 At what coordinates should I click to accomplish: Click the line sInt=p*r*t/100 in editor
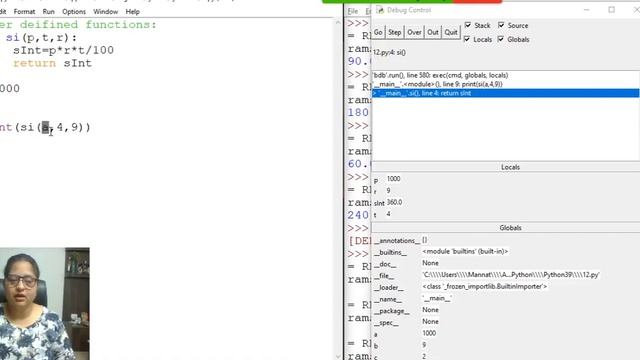click(63, 50)
